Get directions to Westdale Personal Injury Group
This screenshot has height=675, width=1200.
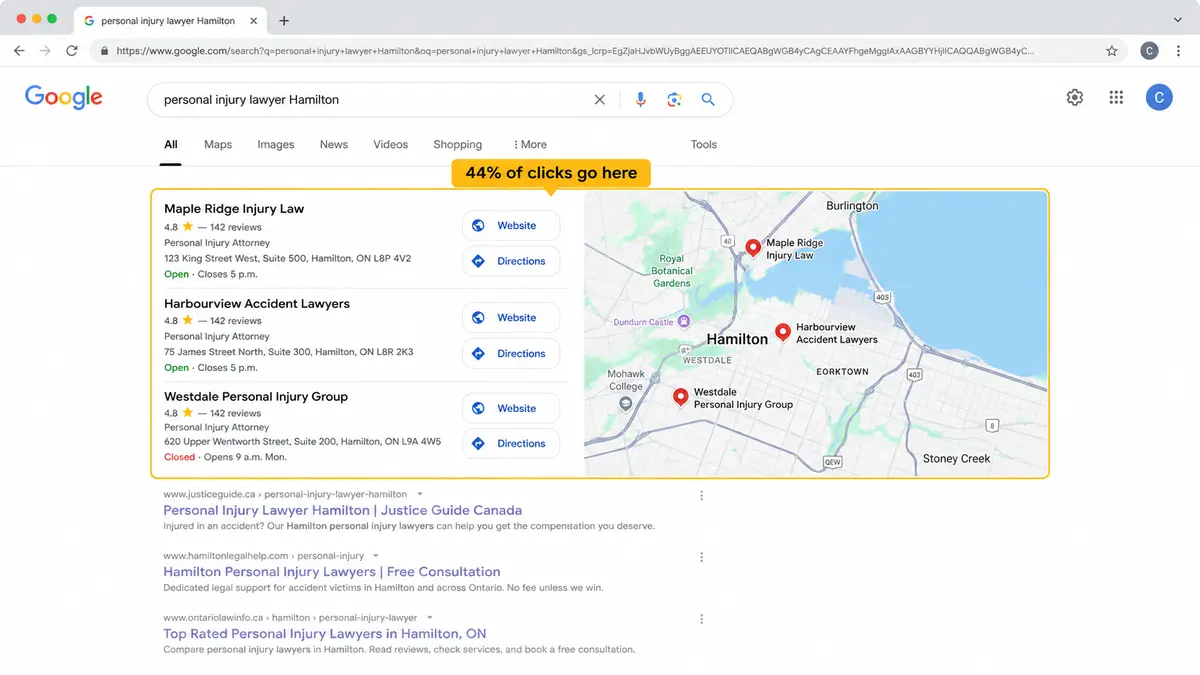[511, 444]
